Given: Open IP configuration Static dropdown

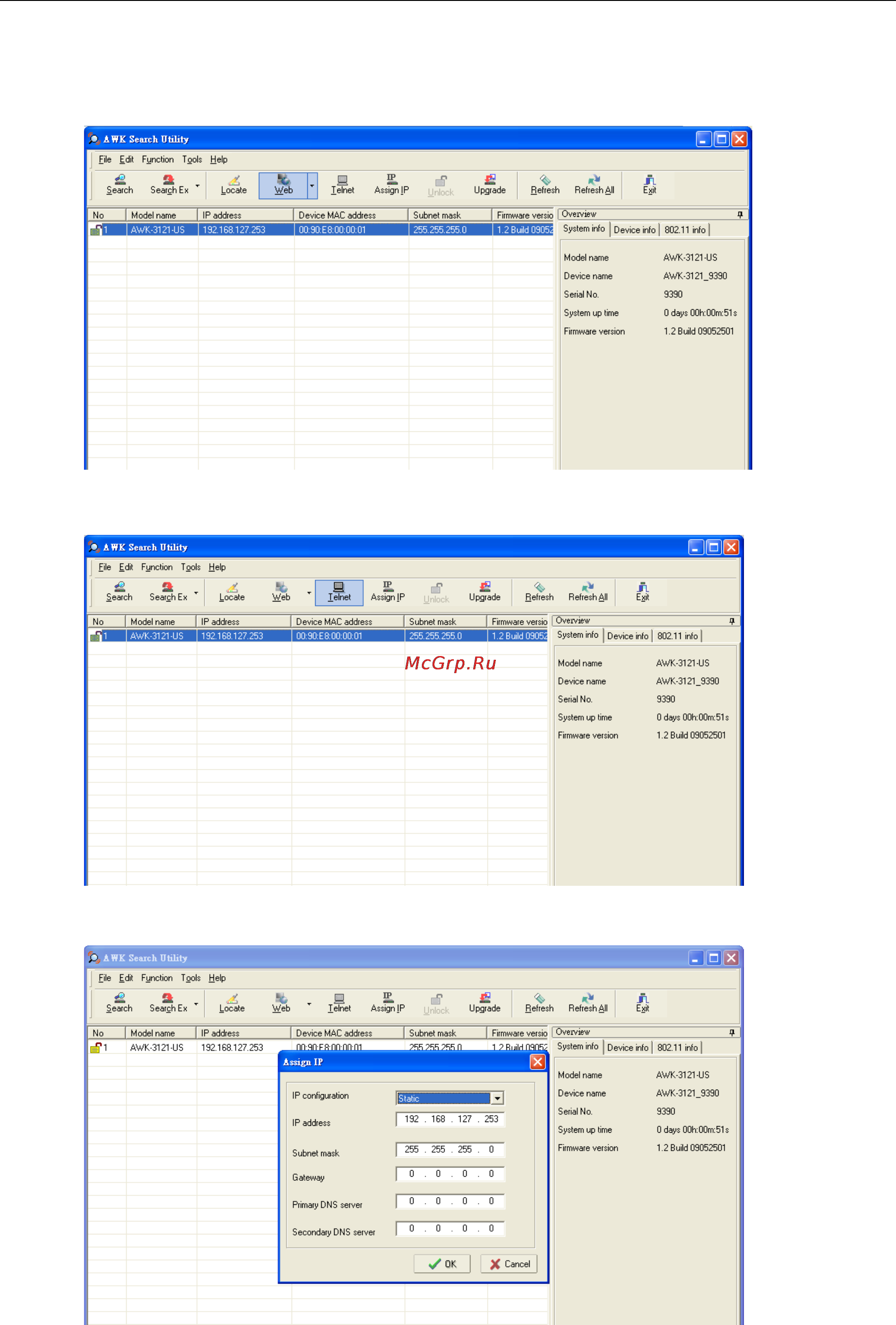Looking at the screenshot, I should 498,1098.
